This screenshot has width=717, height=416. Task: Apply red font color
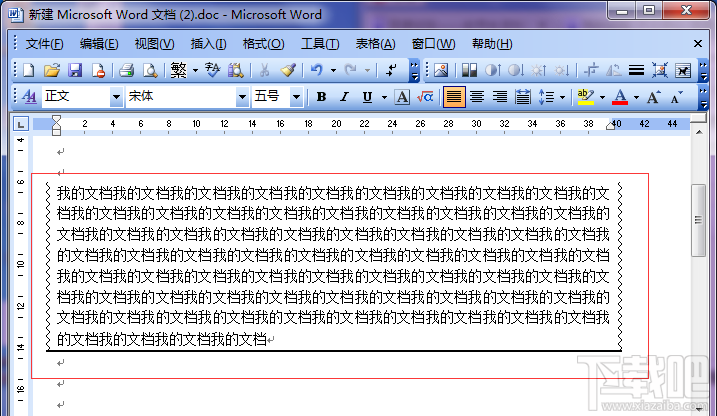click(620, 97)
